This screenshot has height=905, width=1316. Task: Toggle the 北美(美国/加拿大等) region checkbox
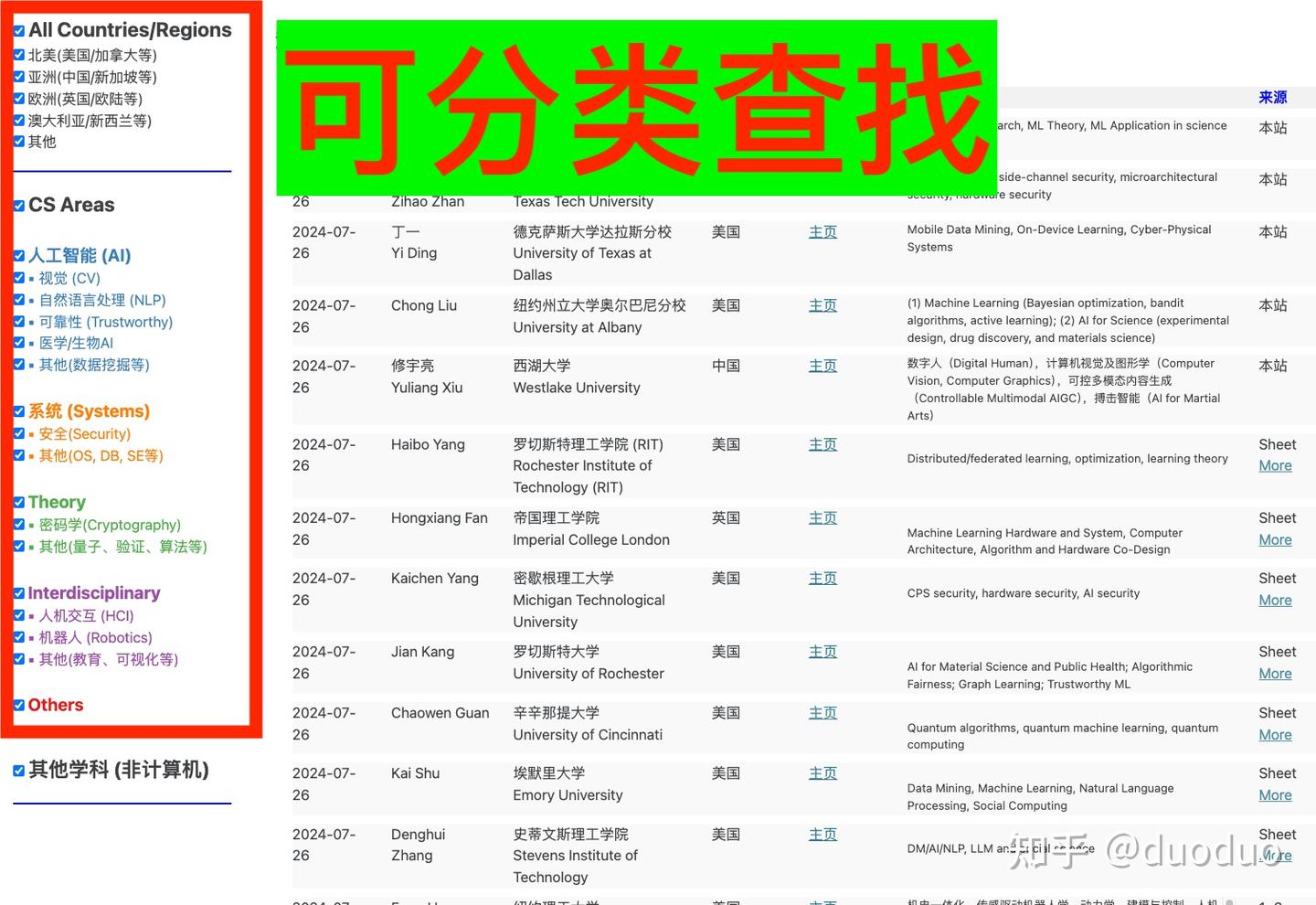[18, 55]
